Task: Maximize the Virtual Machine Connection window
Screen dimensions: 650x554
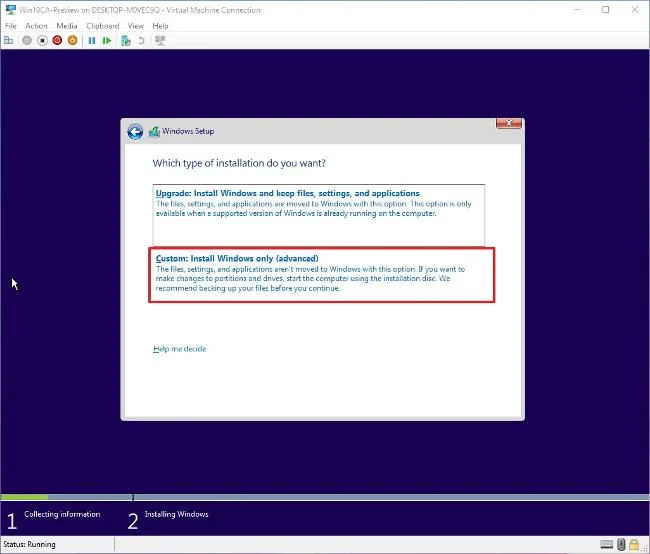Action: coord(605,10)
